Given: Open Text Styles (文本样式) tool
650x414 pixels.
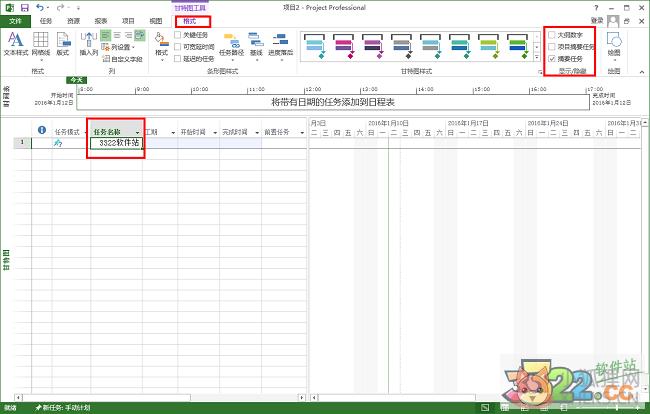Looking at the screenshot, I should pos(16,44).
